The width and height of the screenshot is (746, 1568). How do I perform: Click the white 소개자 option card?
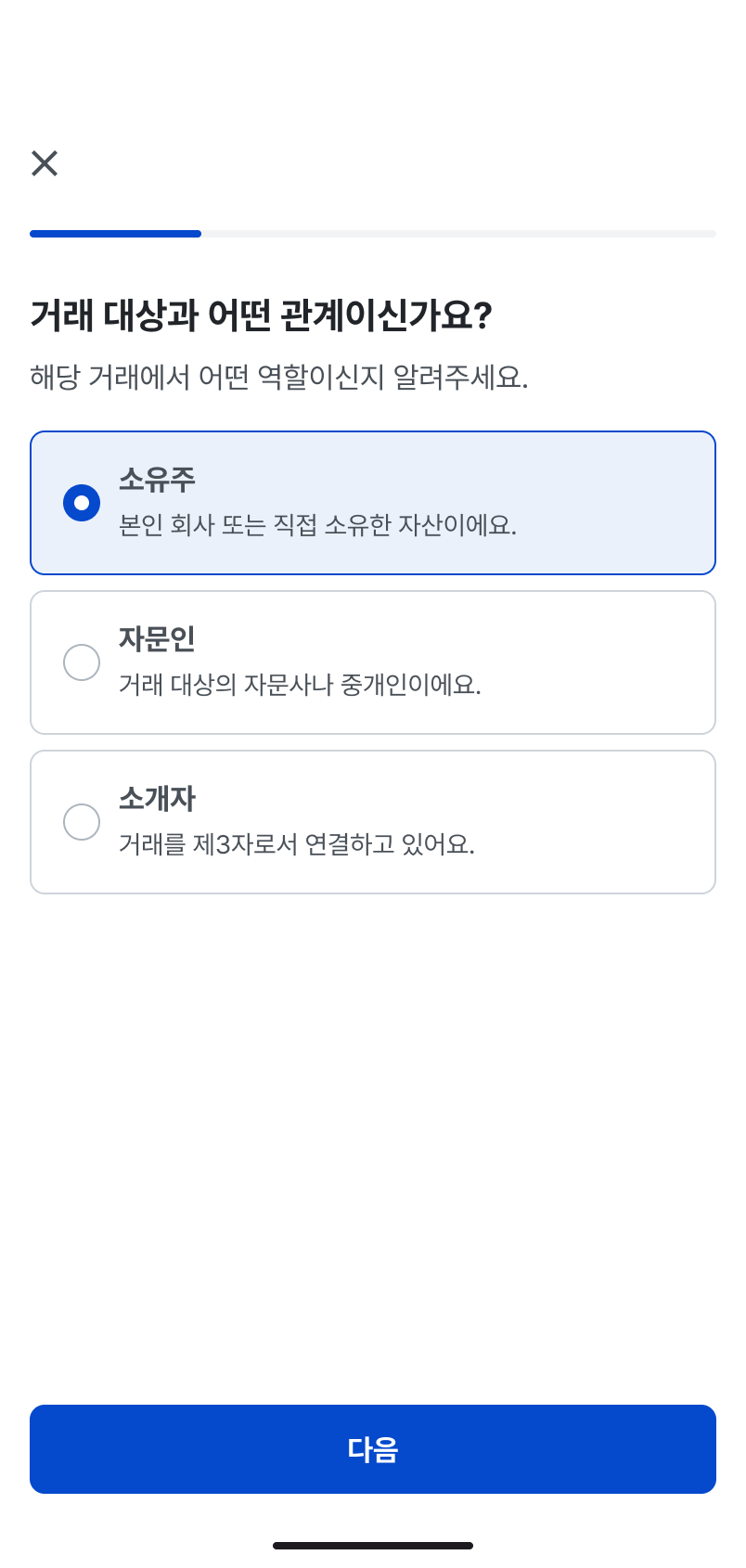pos(603,822)
